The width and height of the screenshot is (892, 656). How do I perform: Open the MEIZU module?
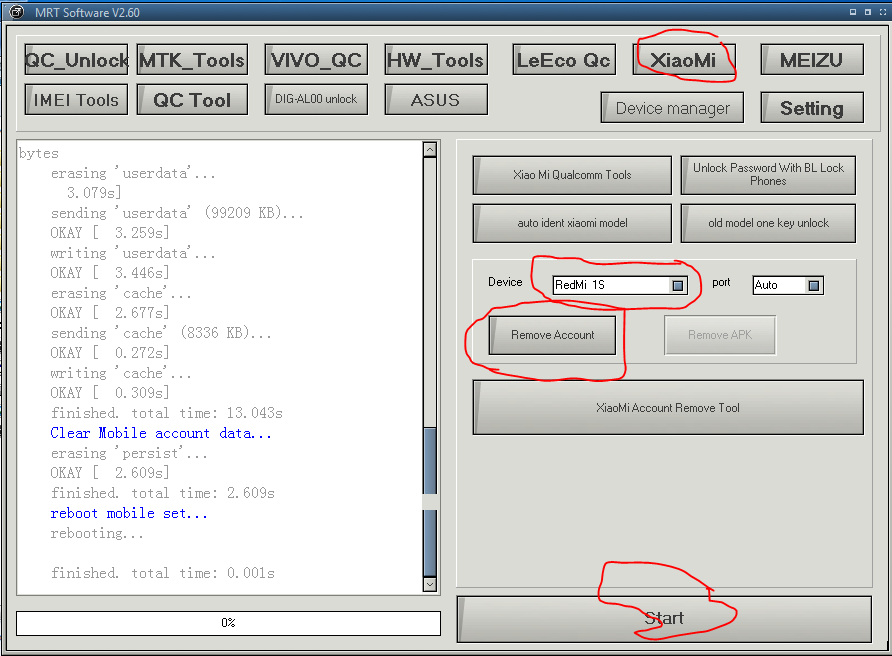[x=812, y=60]
